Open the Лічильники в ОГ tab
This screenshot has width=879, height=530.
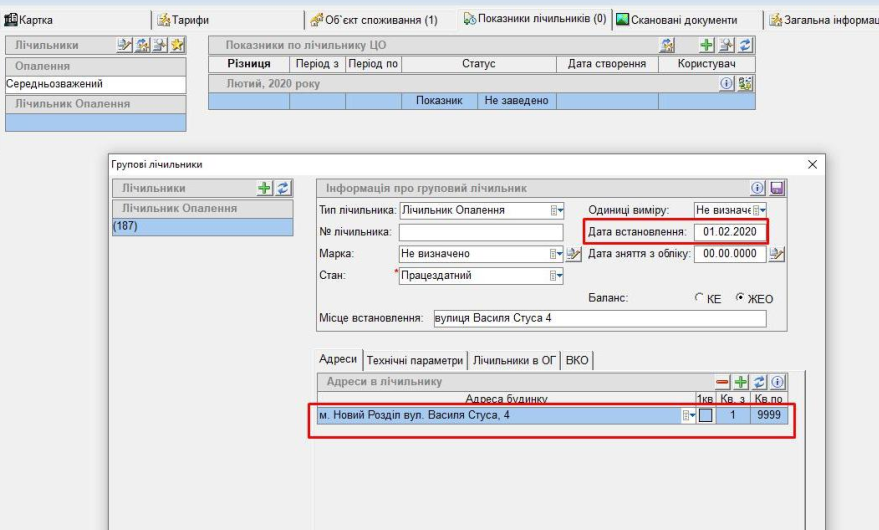point(514,360)
